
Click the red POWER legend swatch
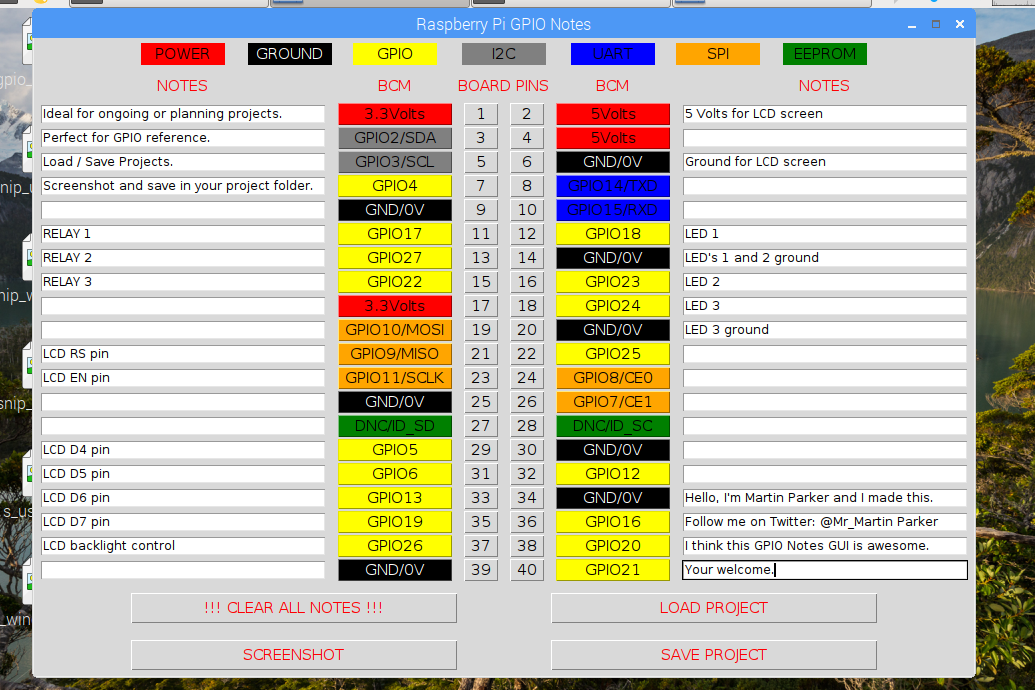183,54
